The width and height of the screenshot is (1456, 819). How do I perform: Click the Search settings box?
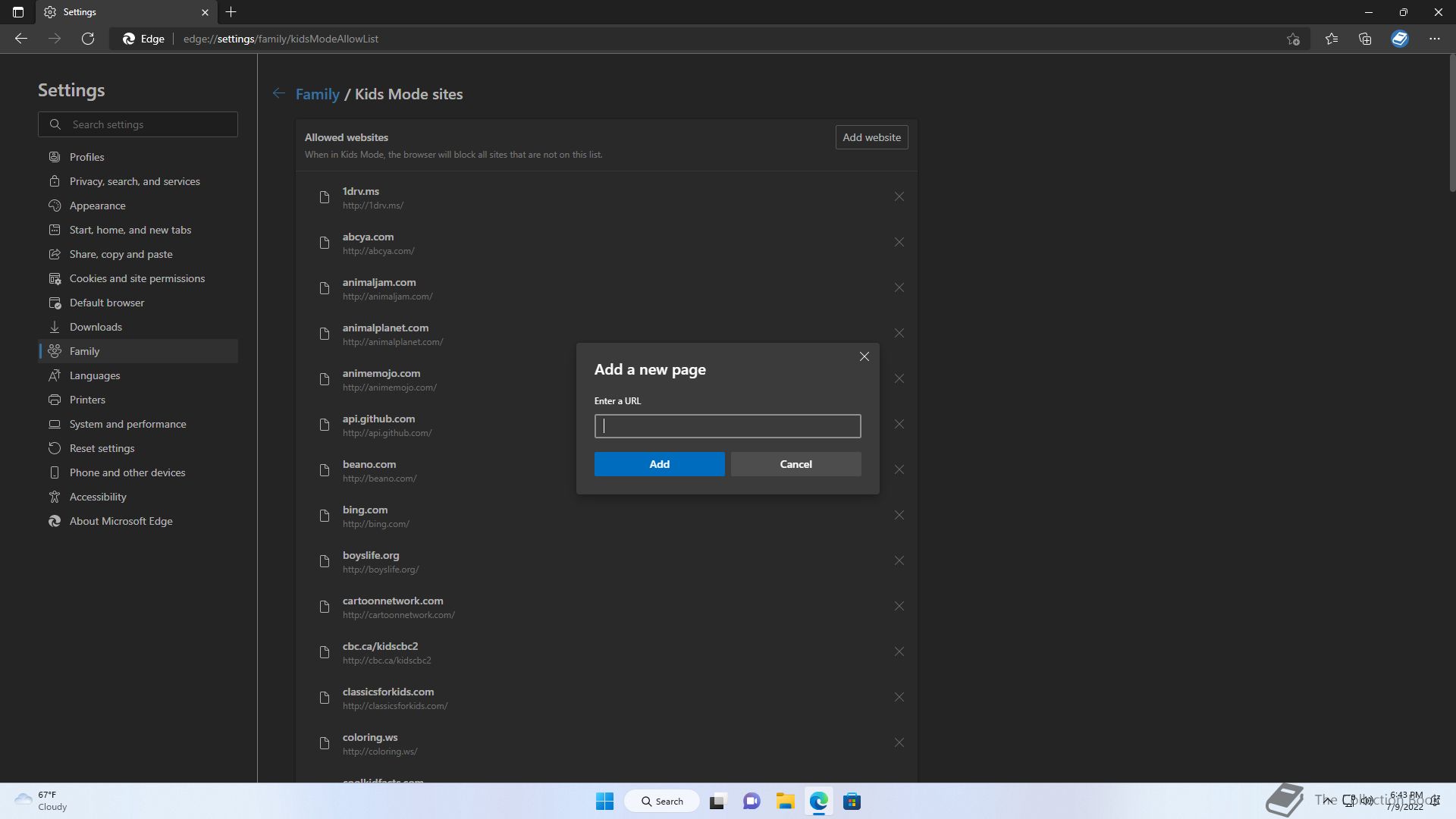[x=138, y=124]
